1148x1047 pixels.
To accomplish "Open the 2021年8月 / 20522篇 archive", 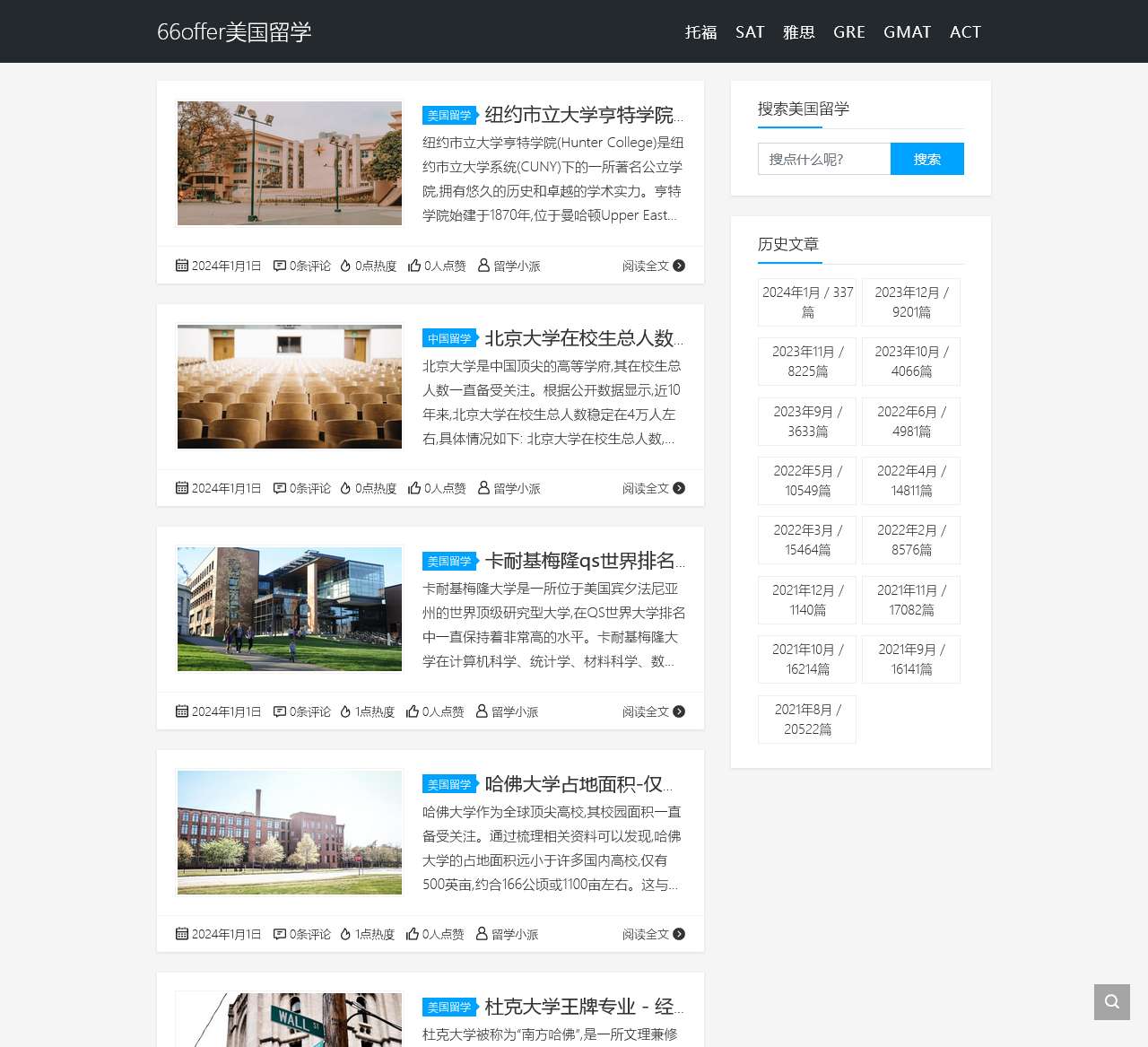I will click(x=807, y=720).
